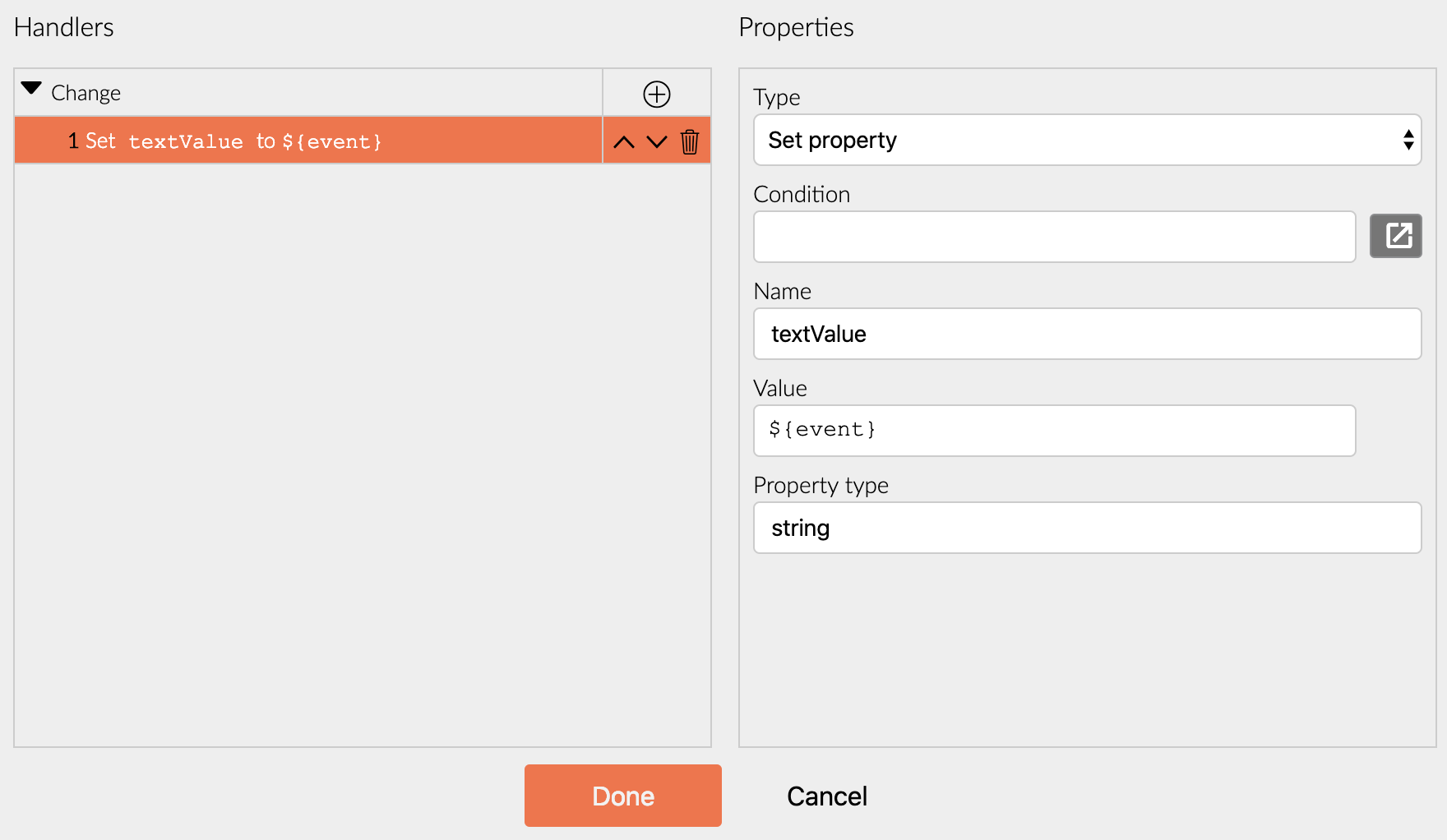The width and height of the screenshot is (1447, 840).
Task: Select handler row Set textValue to ${event}
Action: pyautogui.click(x=308, y=141)
